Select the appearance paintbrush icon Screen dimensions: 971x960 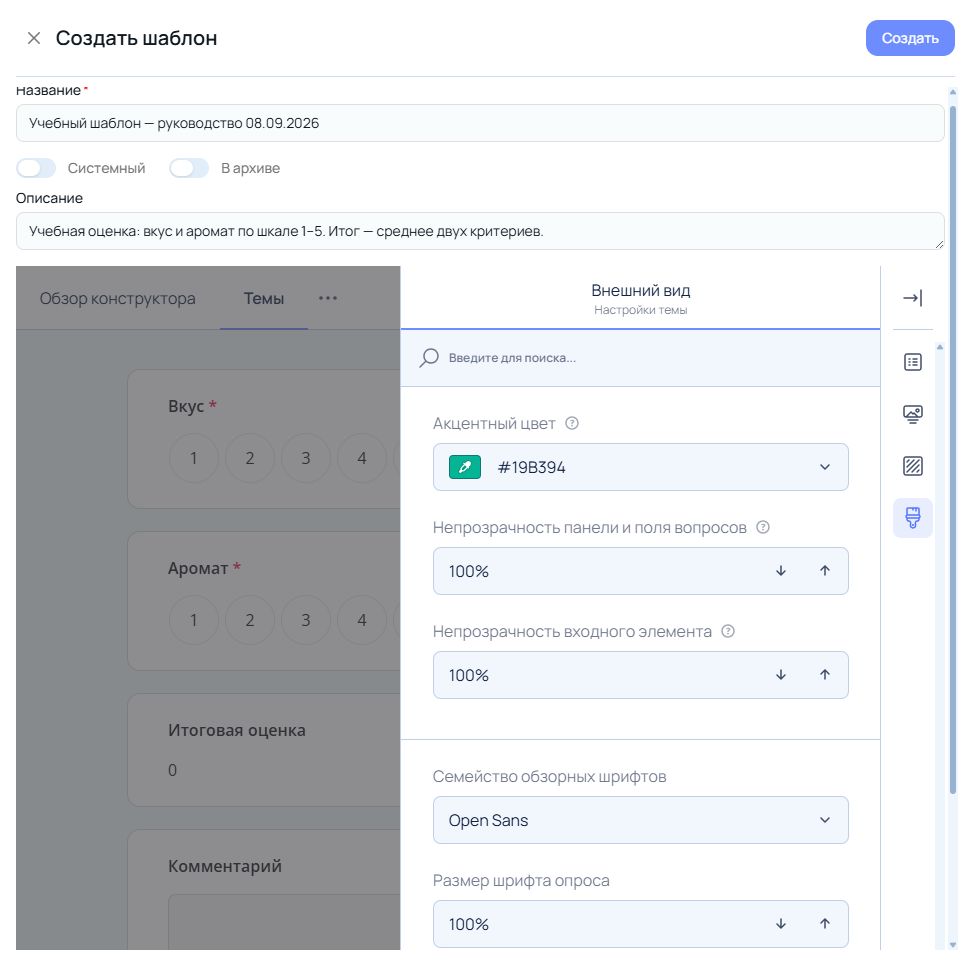(912, 518)
